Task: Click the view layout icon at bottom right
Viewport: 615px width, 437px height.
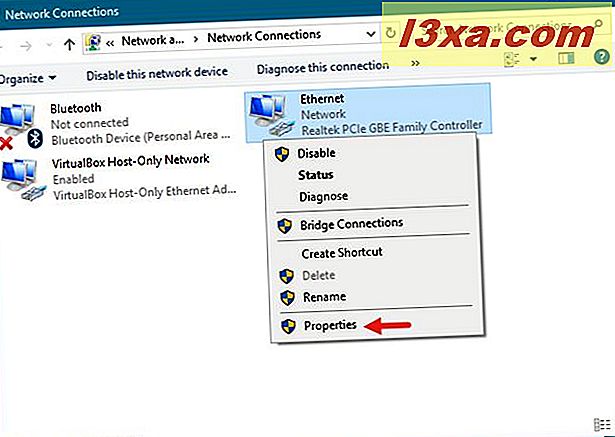Action: (x=602, y=425)
